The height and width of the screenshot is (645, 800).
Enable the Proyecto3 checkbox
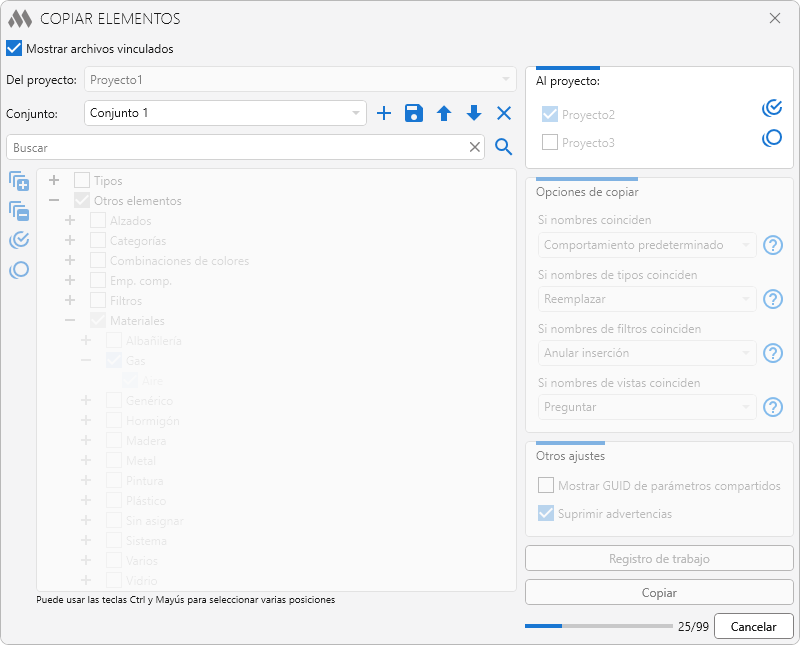(x=549, y=142)
